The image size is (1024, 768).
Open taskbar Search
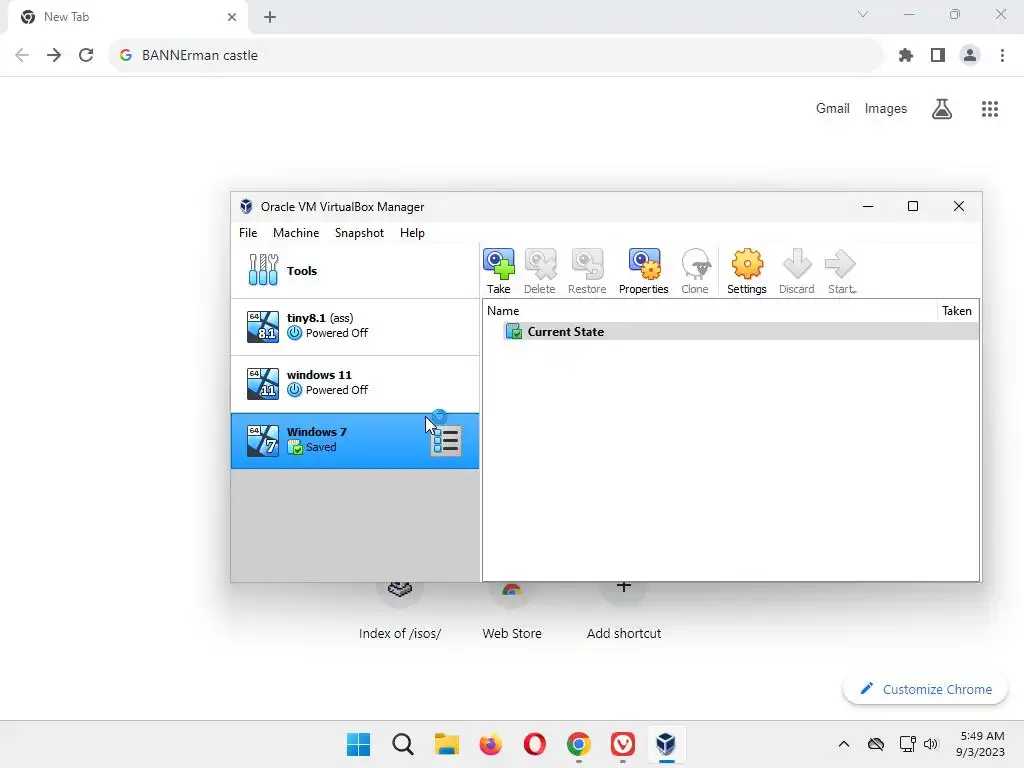[x=402, y=744]
